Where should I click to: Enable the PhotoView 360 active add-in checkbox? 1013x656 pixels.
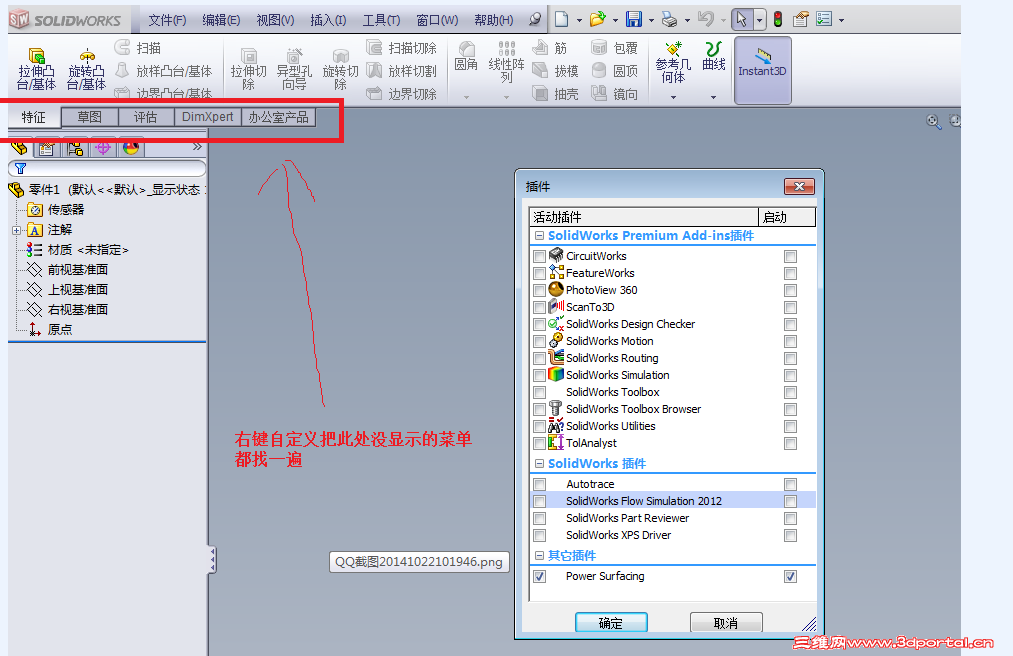(x=539, y=290)
